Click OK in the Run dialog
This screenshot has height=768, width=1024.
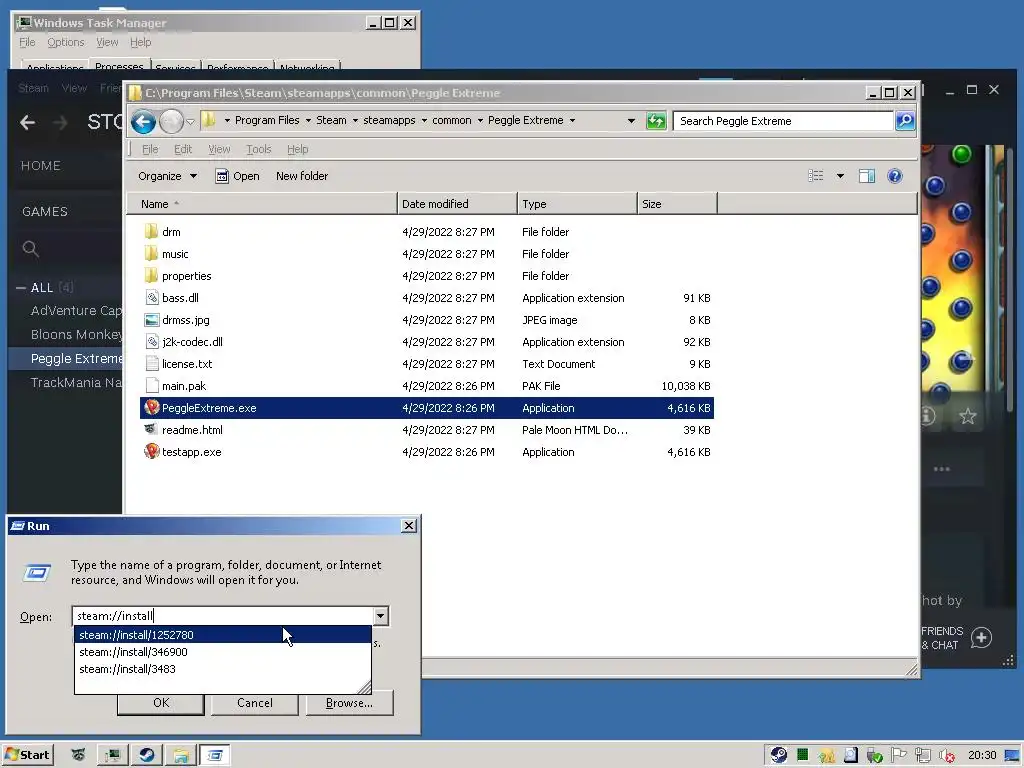[x=161, y=703]
